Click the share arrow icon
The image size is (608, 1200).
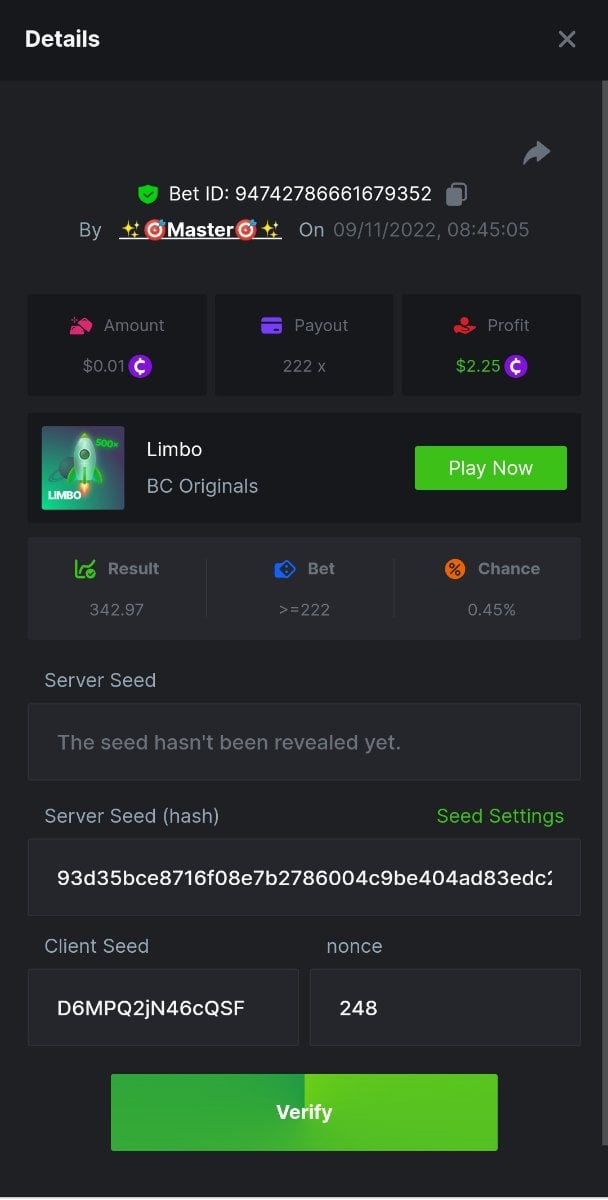click(537, 153)
